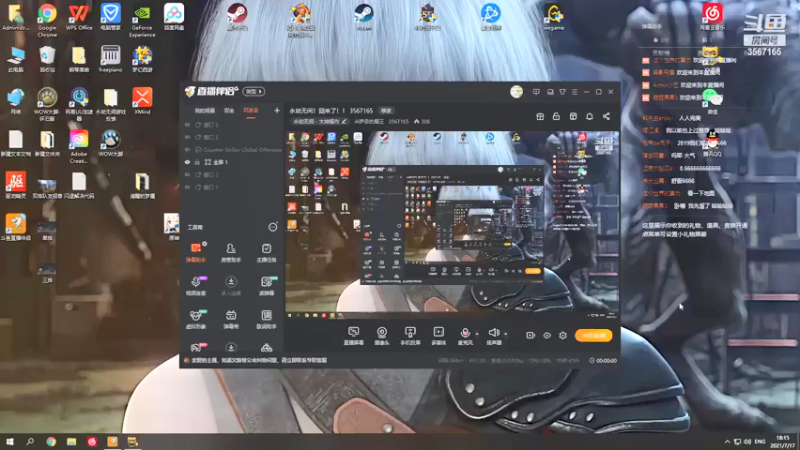Toggle the preview eye icon in bottom toolbar
800x450 pixels.
coord(547,335)
